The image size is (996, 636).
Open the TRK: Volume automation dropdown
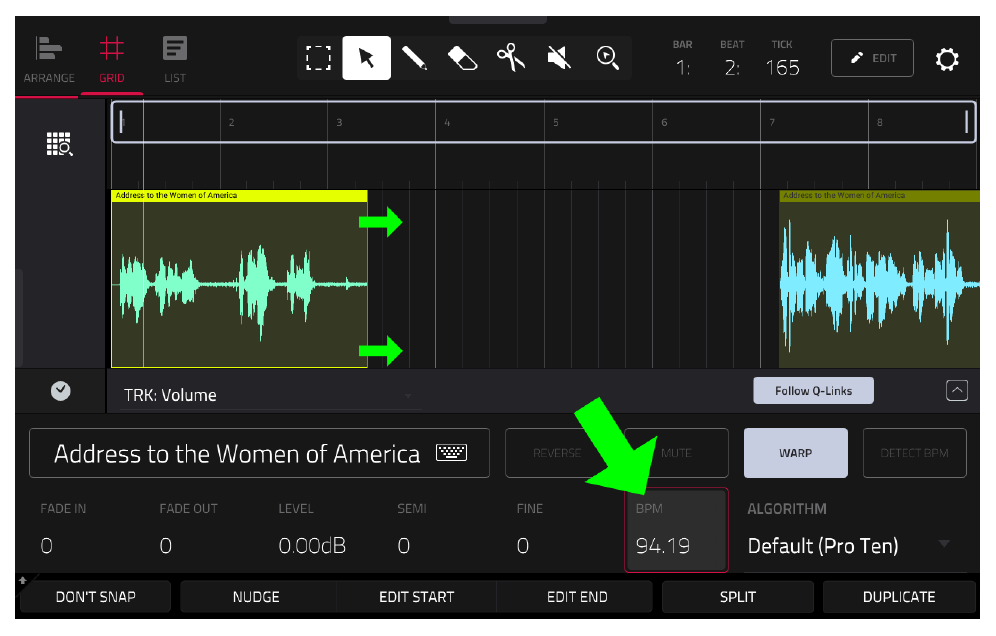270,395
